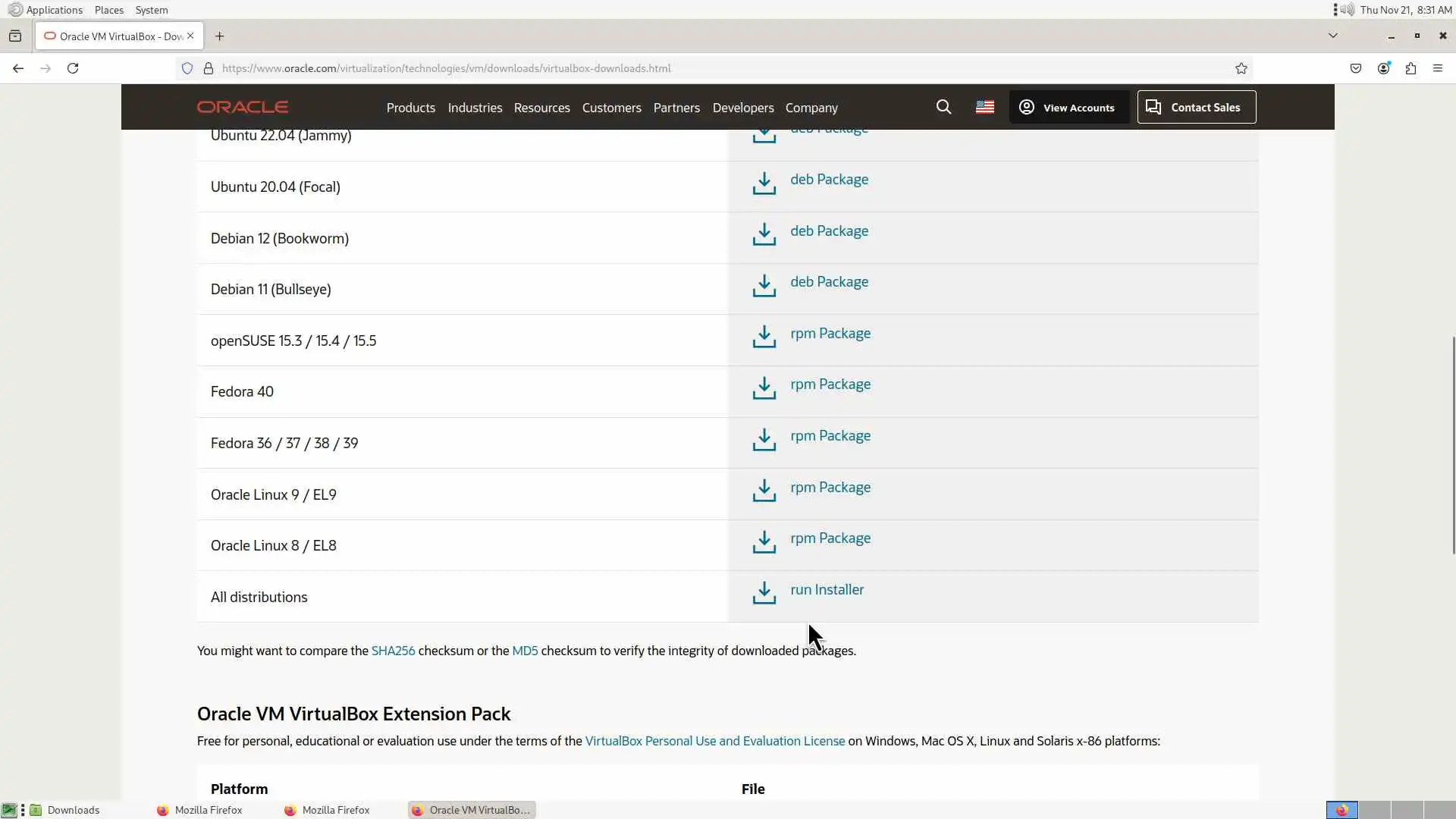
Task: Click download icon beside All distributions run Installer
Action: 764,593
